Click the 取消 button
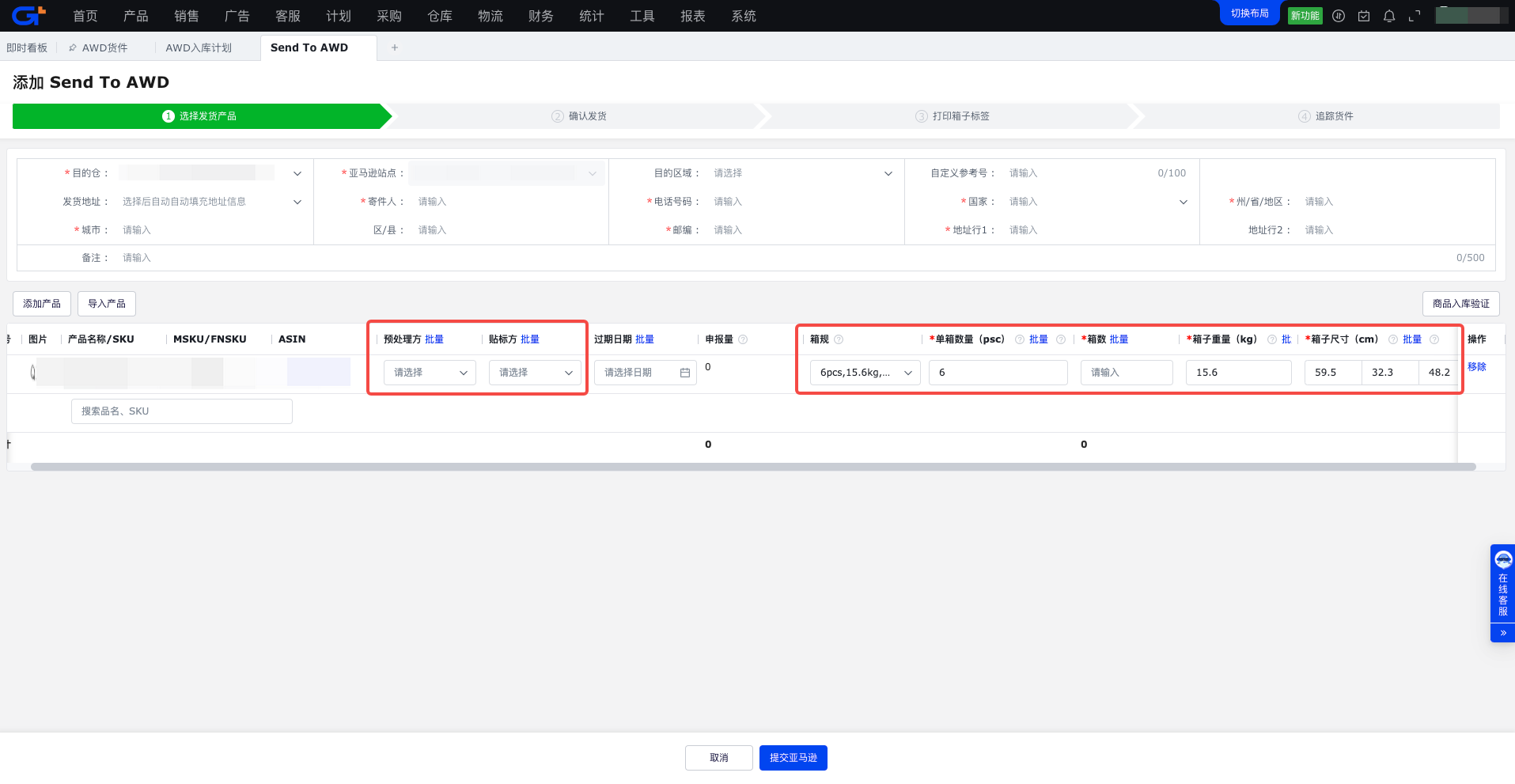This screenshot has height=784, width=1515. (719, 758)
